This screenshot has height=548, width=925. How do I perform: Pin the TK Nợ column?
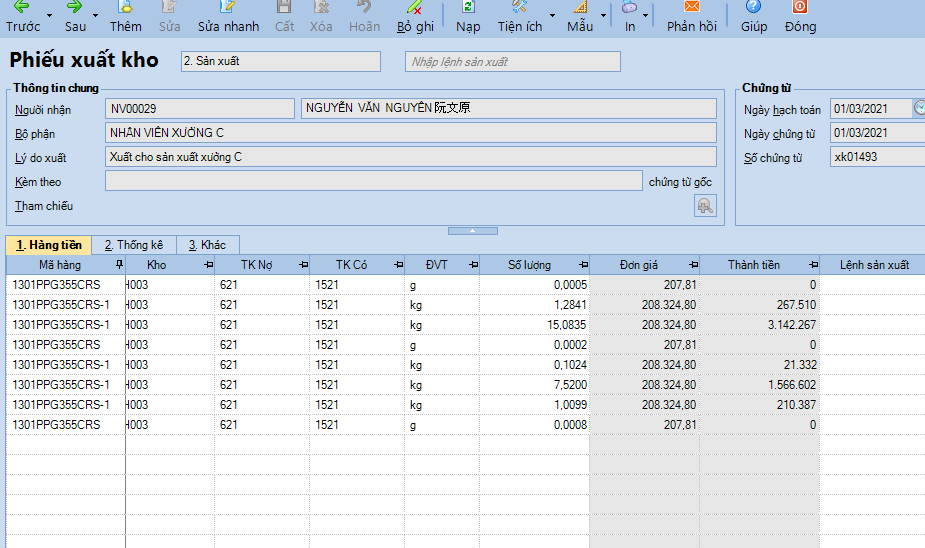pos(303,265)
